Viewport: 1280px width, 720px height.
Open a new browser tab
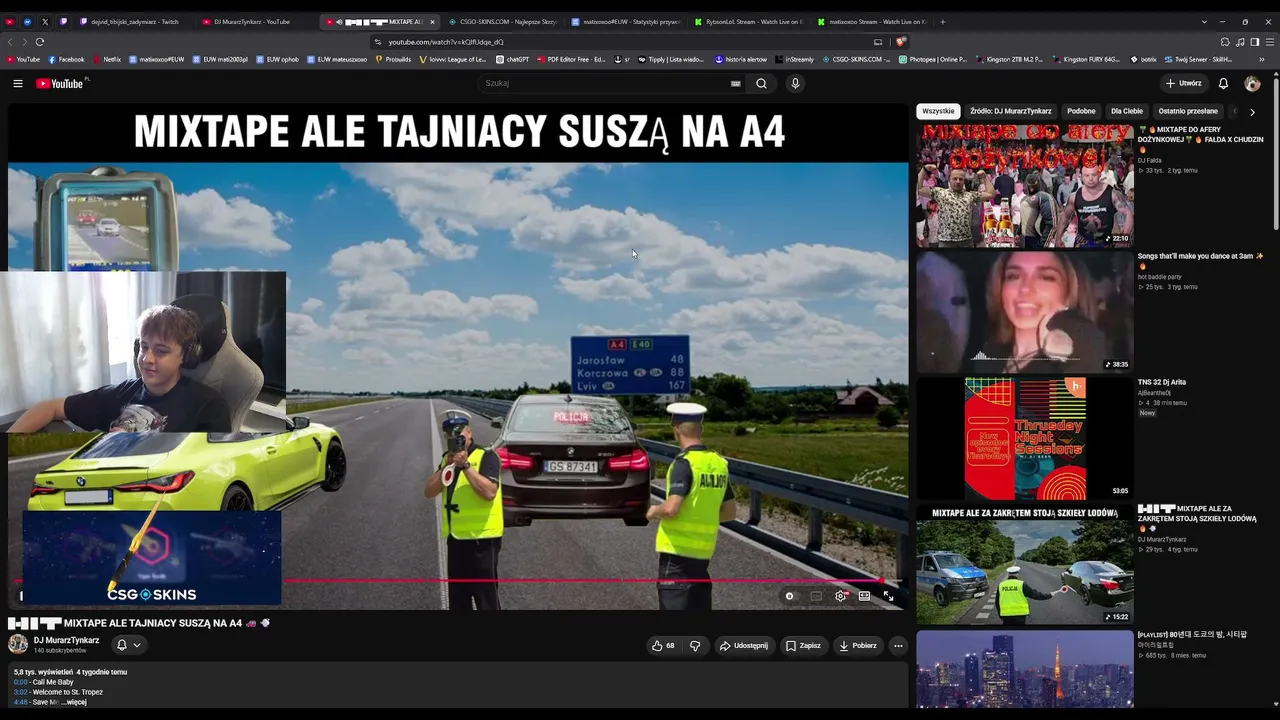(x=942, y=22)
